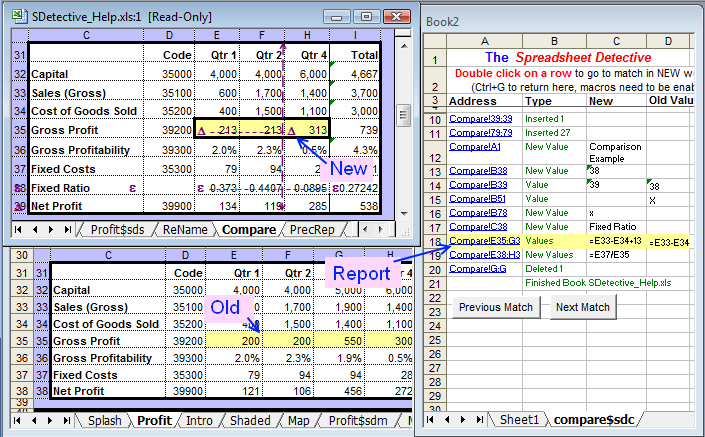This screenshot has height=437, width=705.
Task: Open the Compare!G:G link
Action: click(x=477, y=268)
